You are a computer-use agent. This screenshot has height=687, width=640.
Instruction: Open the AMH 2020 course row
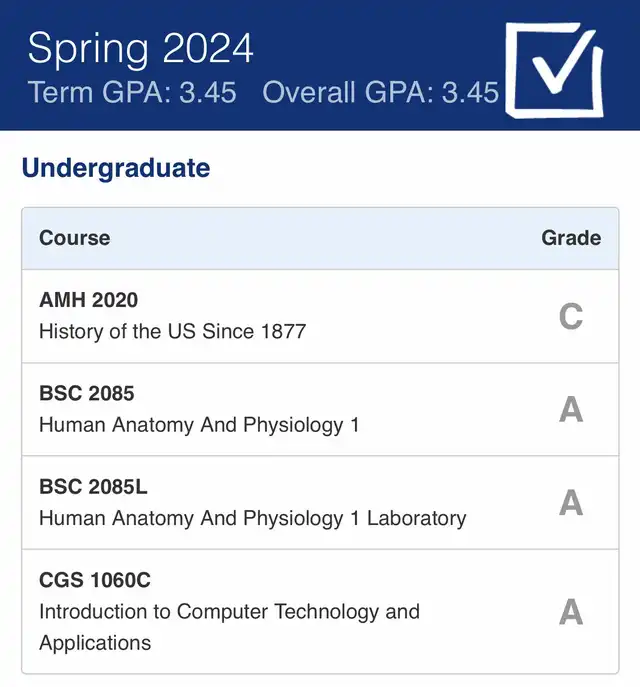320,316
